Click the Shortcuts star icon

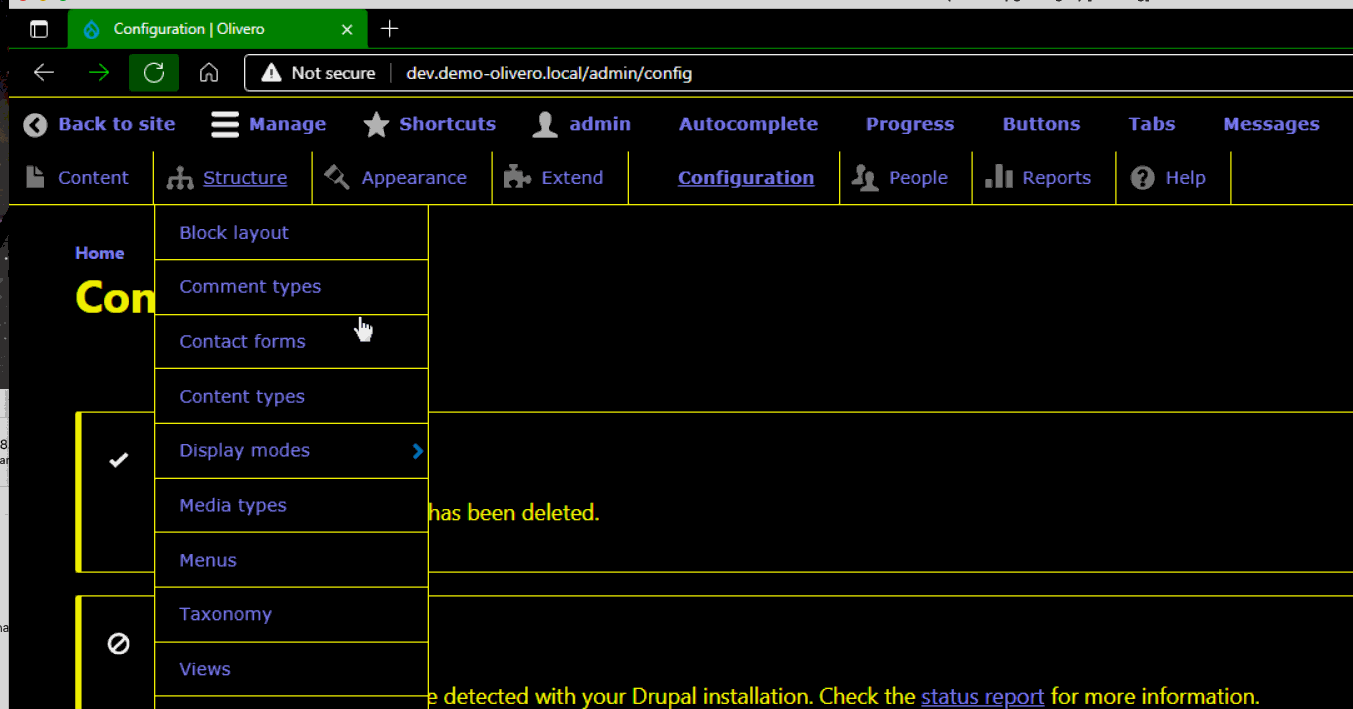[x=376, y=125]
